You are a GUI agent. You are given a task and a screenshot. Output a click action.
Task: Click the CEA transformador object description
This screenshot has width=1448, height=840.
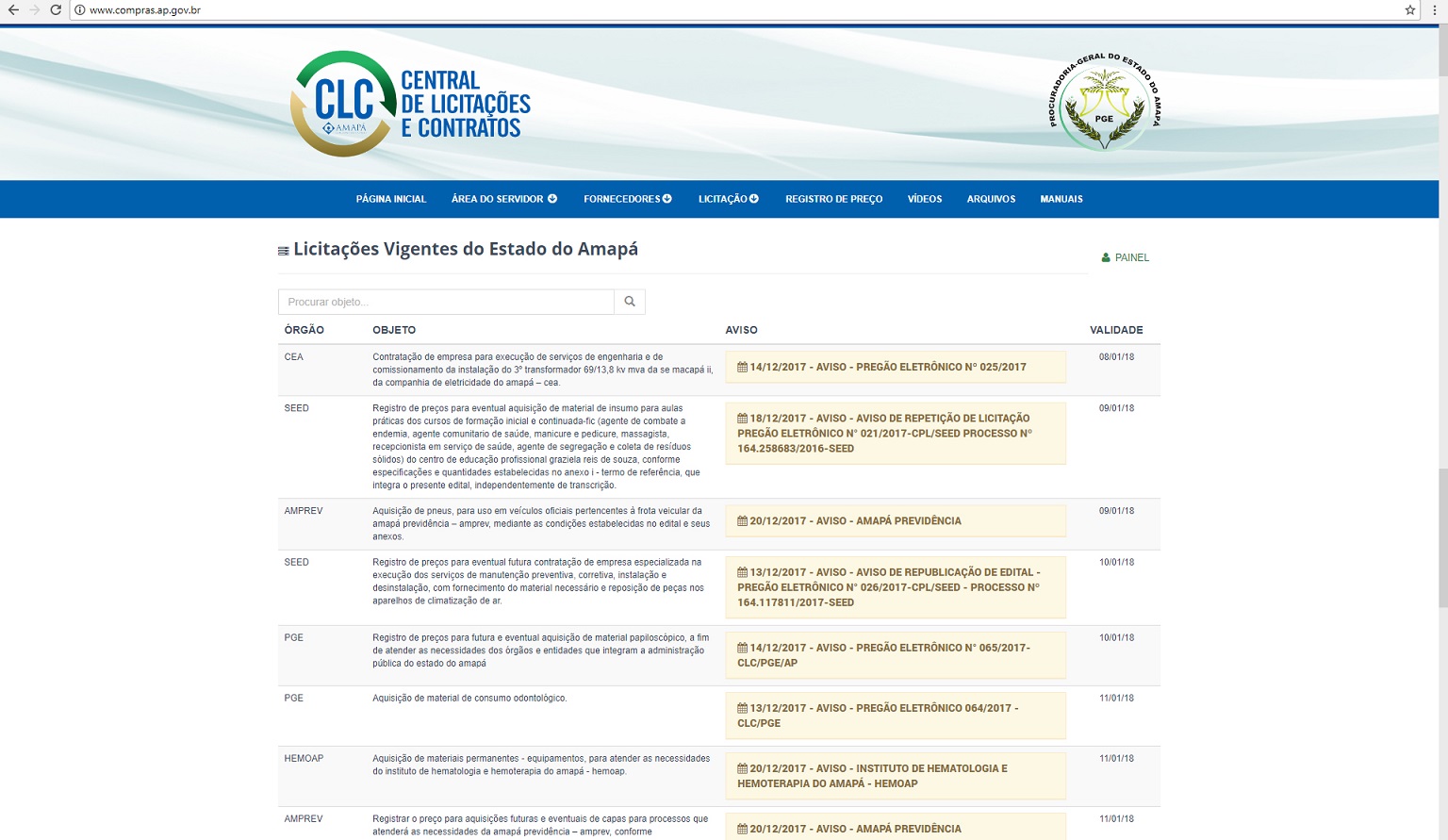pos(542,370)
